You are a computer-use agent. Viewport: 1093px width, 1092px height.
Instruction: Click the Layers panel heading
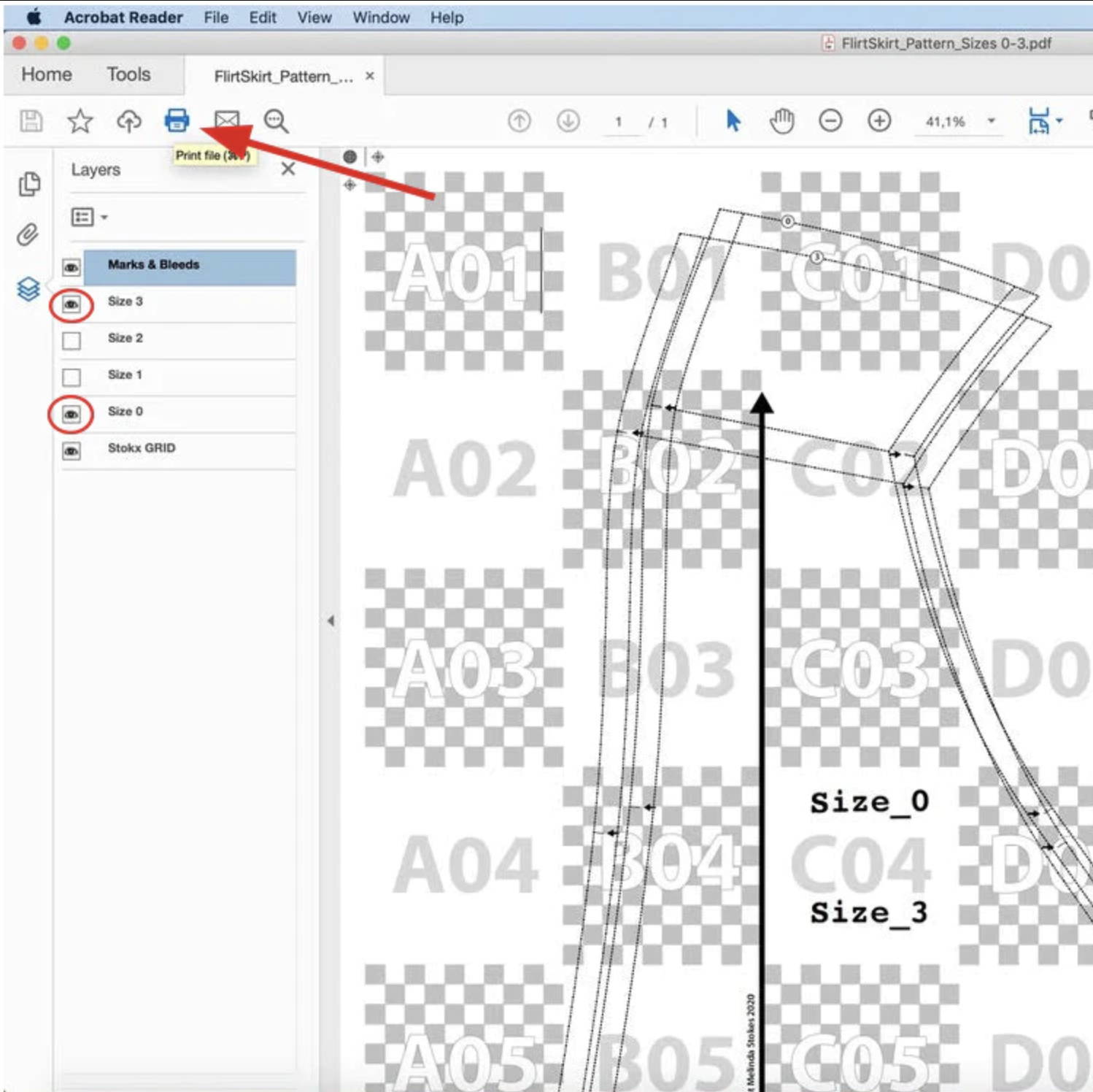click(96, 170)
